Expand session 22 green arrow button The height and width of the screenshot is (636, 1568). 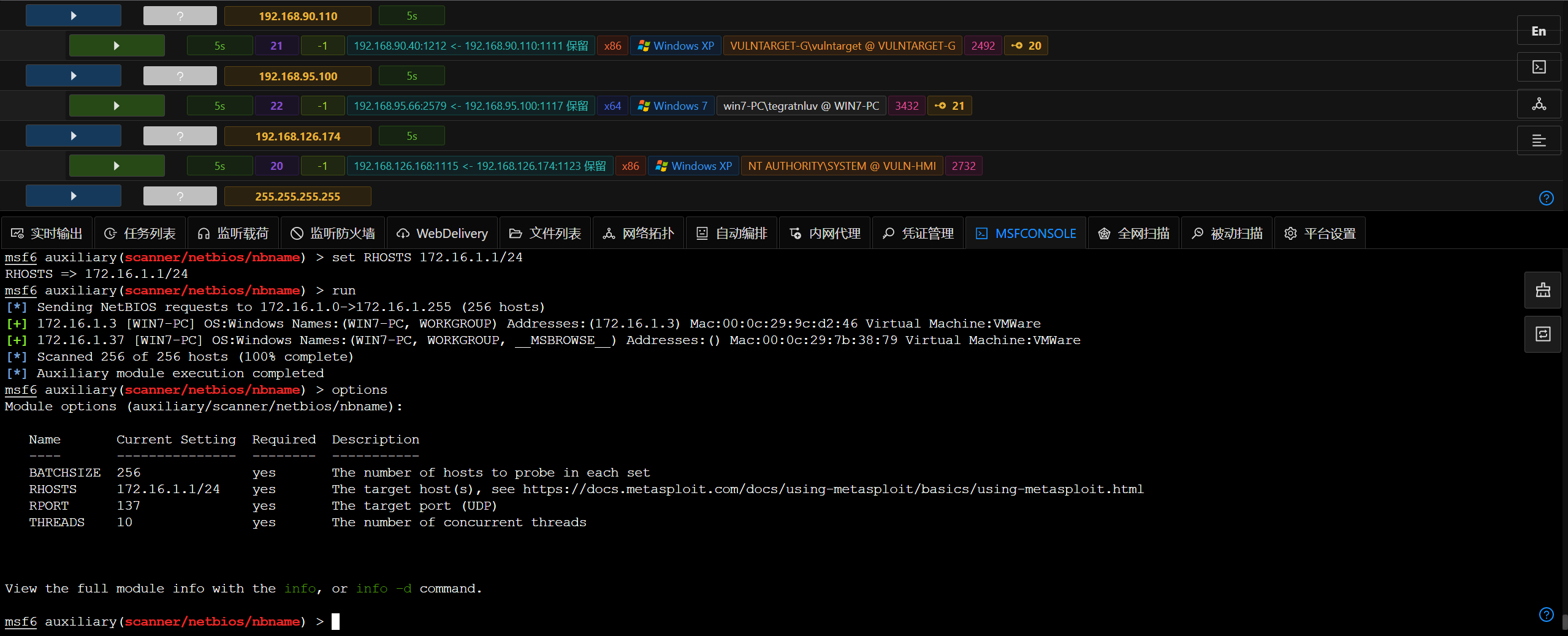point(116,106)
